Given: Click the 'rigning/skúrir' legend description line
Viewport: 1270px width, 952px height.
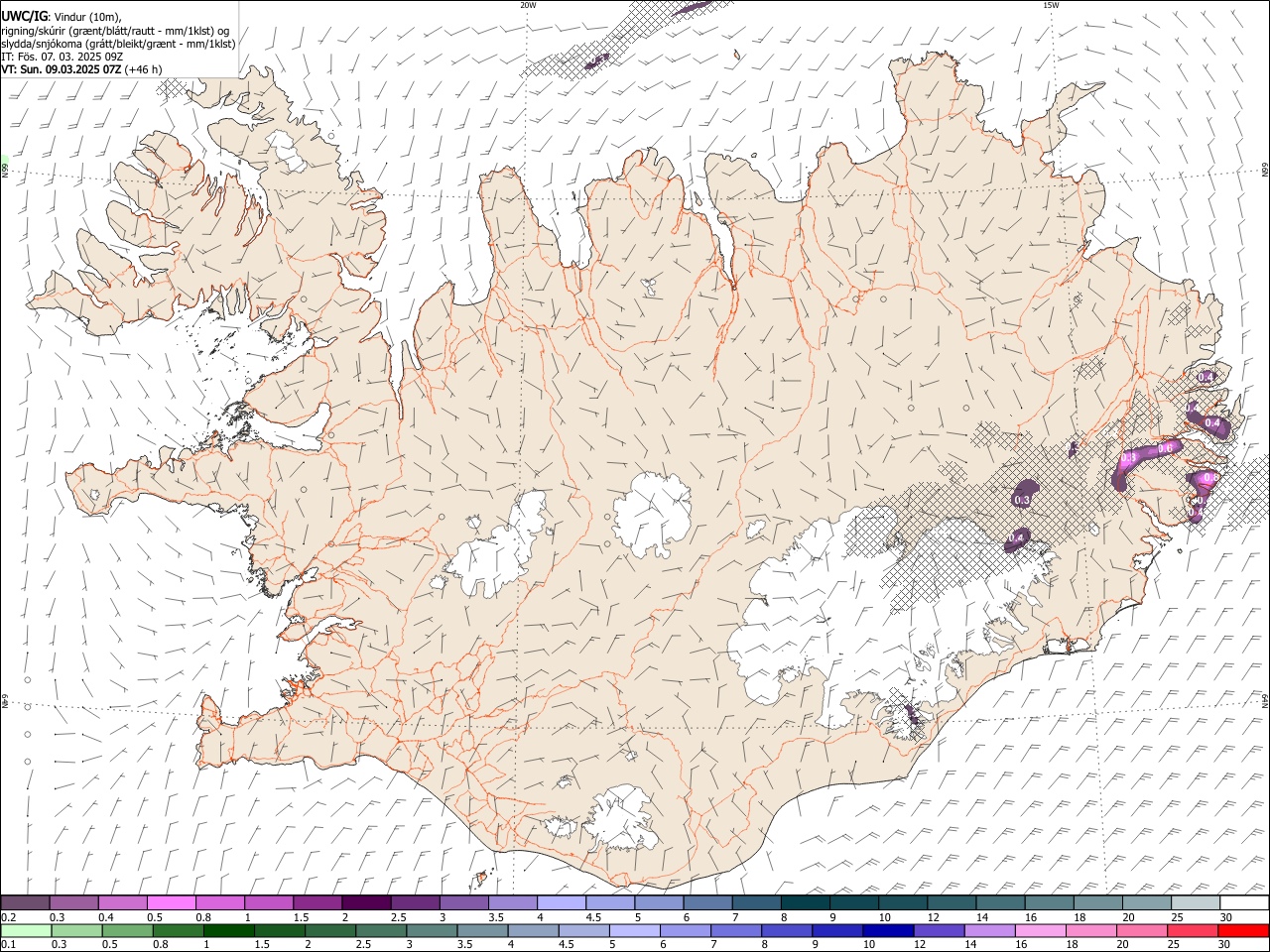Looking at the screenshot, I should pyautogui.click(x=115, y=30).
